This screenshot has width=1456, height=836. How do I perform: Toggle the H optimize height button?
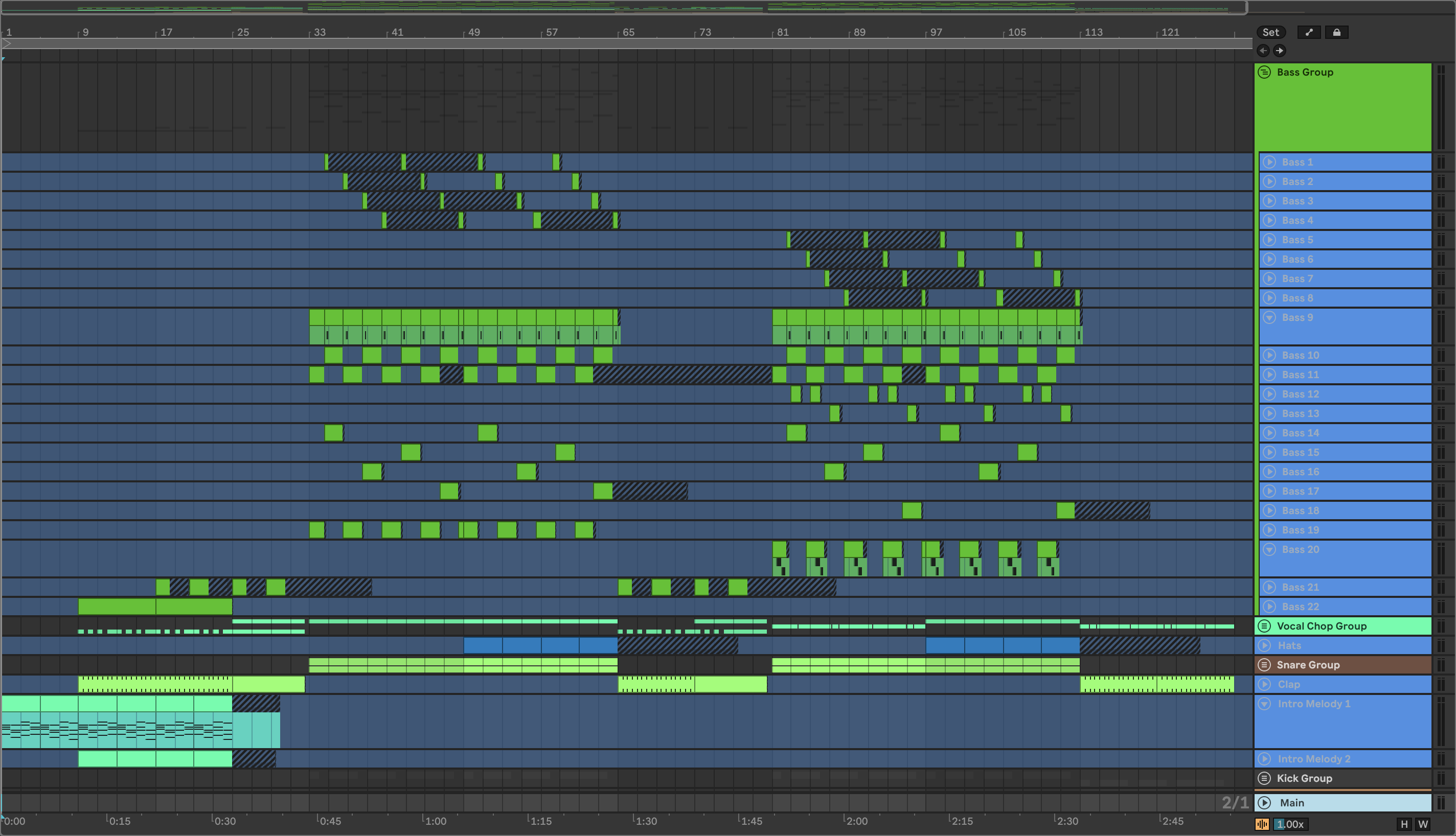point(1404,825)
